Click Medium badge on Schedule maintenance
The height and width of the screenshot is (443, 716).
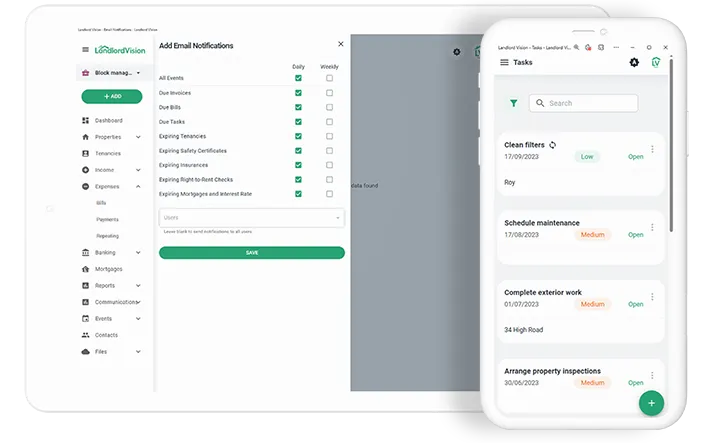592,235
